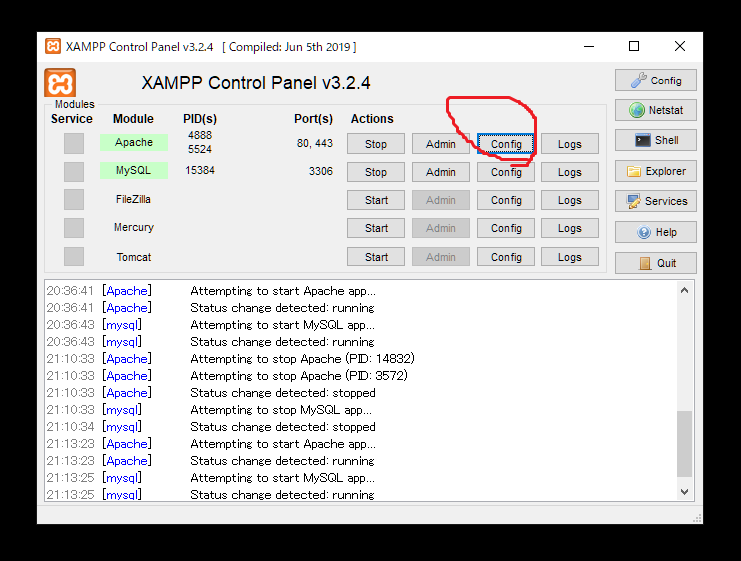Start the Tomcat module
This screenshot has height=561, width=741.
(376, 257)
